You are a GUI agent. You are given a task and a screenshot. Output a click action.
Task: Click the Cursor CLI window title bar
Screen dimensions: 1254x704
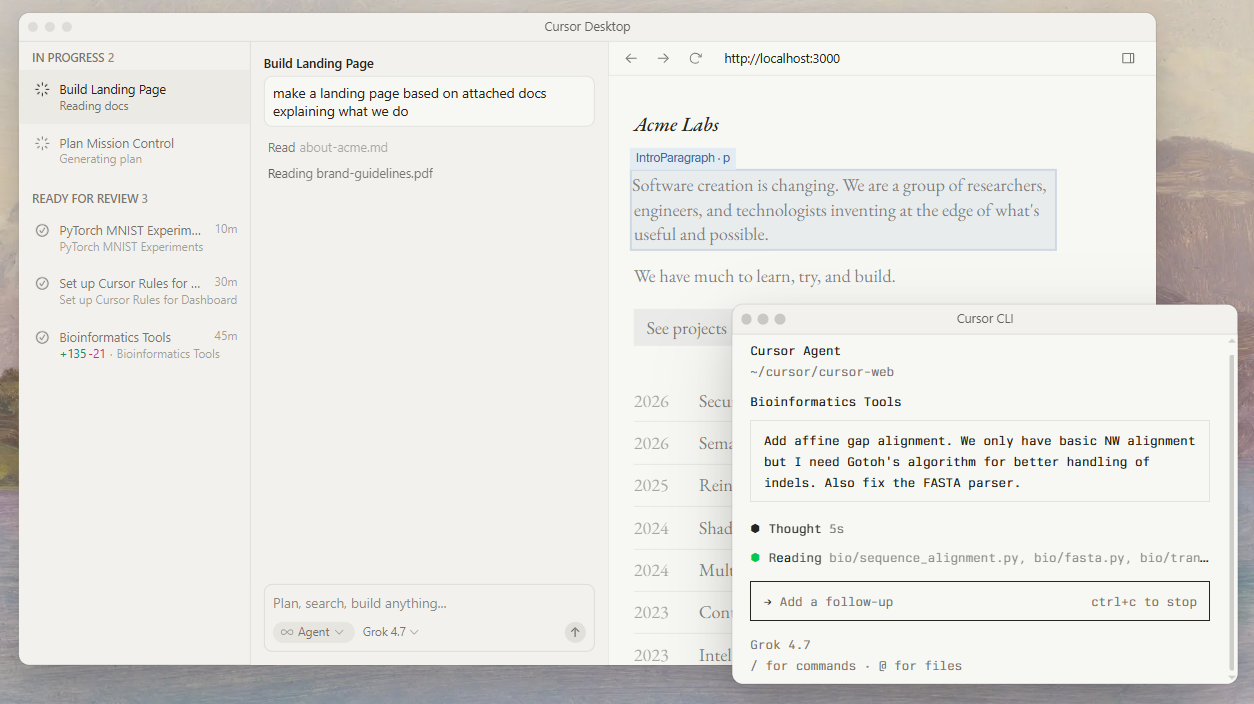click(985, 319)
